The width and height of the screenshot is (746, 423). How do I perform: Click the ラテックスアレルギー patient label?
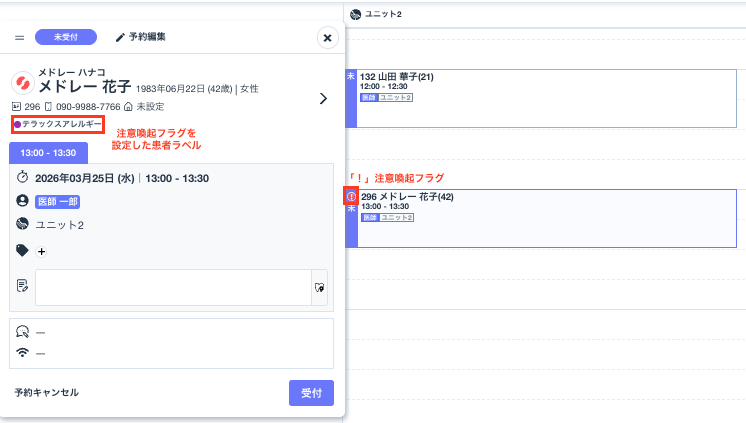click(58, 124)
